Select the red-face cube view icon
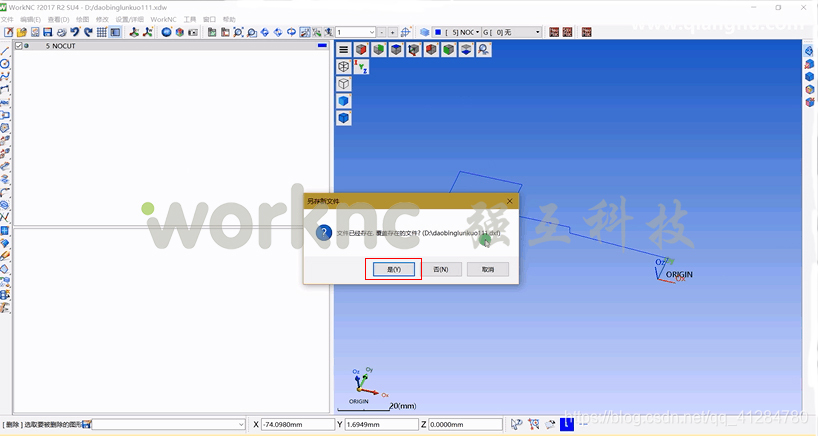Image resolution: width=818 pixels, height=436 pixels. [361, 50]
